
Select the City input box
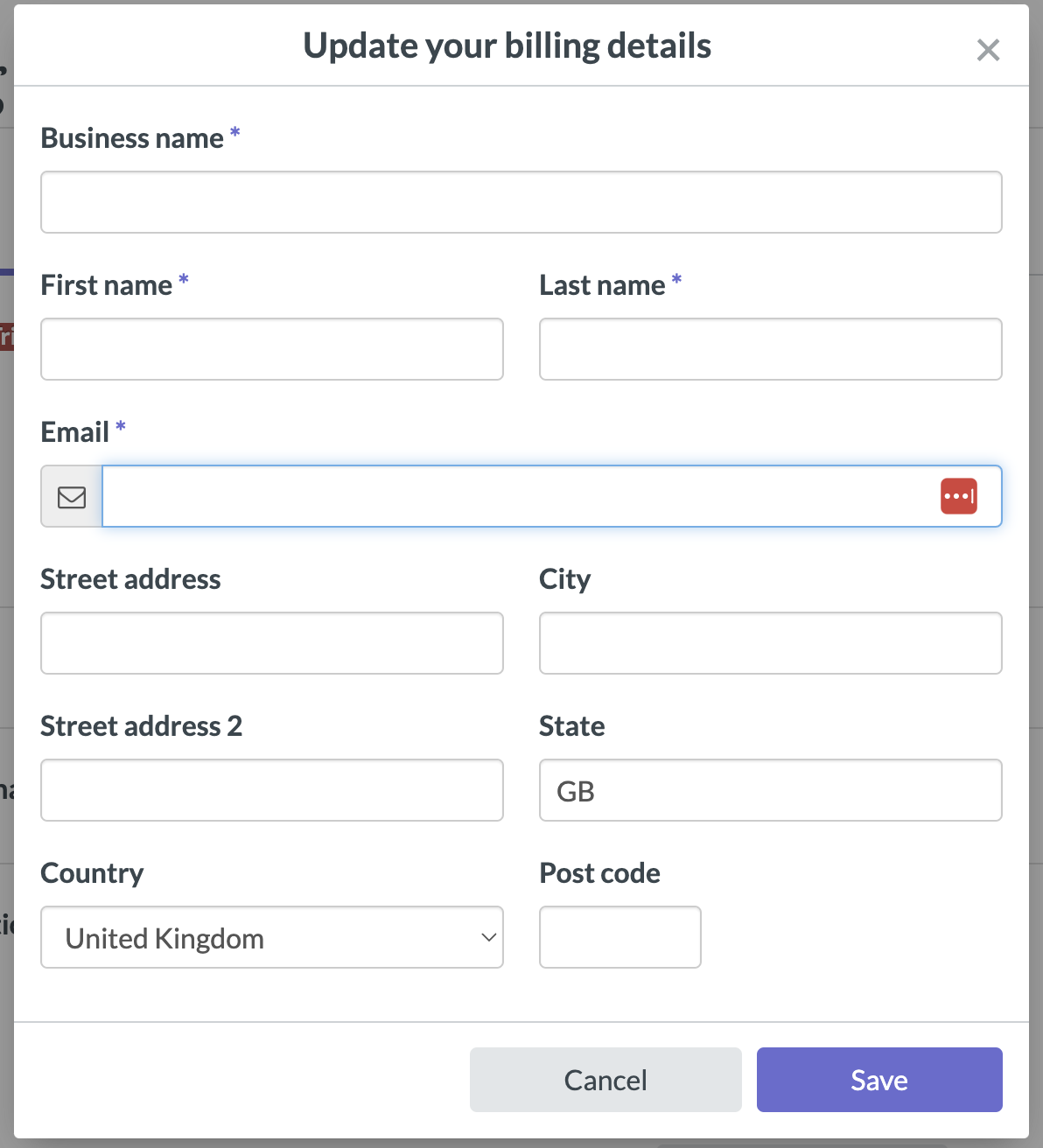(x=770, y=643)
